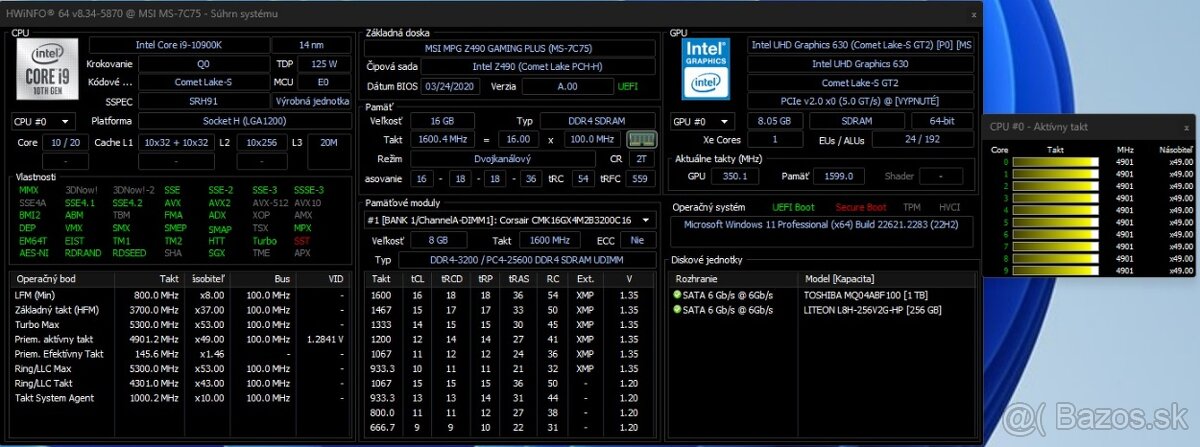The height and width of the screenshot is (447, 1200).
Task: Close the CPU #0 active clock window
Action: coord(1185,127)
